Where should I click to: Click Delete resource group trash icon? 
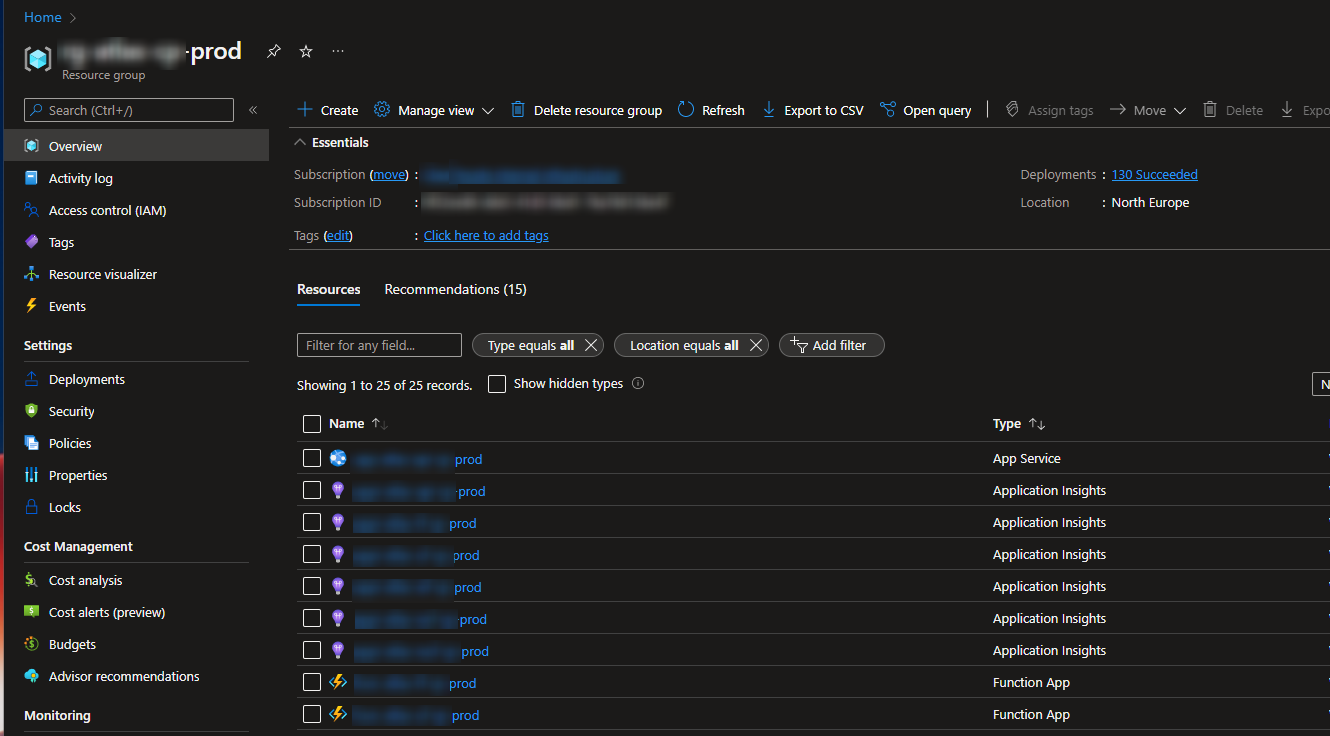[x=518, y=110]
